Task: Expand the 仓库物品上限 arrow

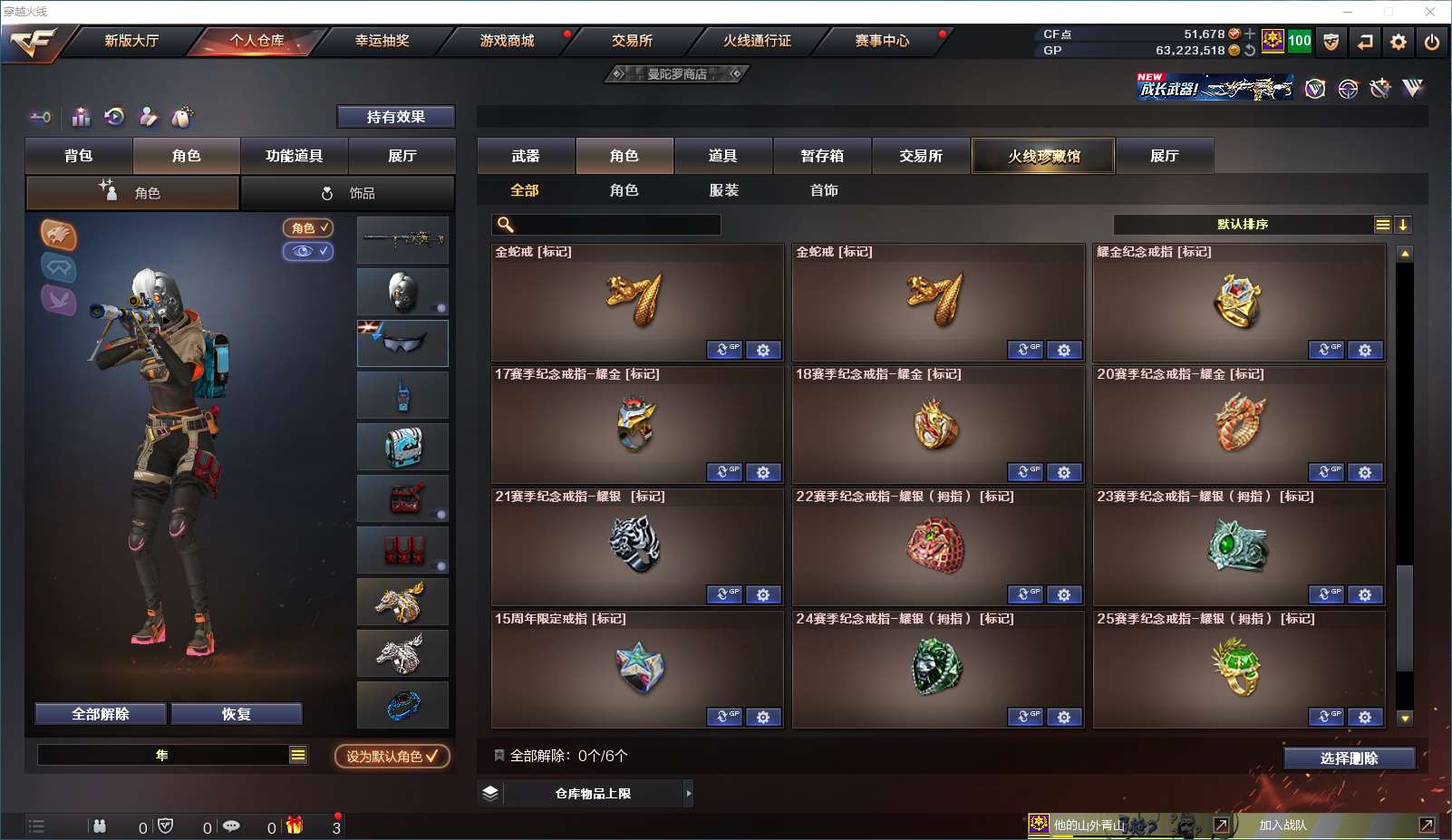Action: pos(689,794)
